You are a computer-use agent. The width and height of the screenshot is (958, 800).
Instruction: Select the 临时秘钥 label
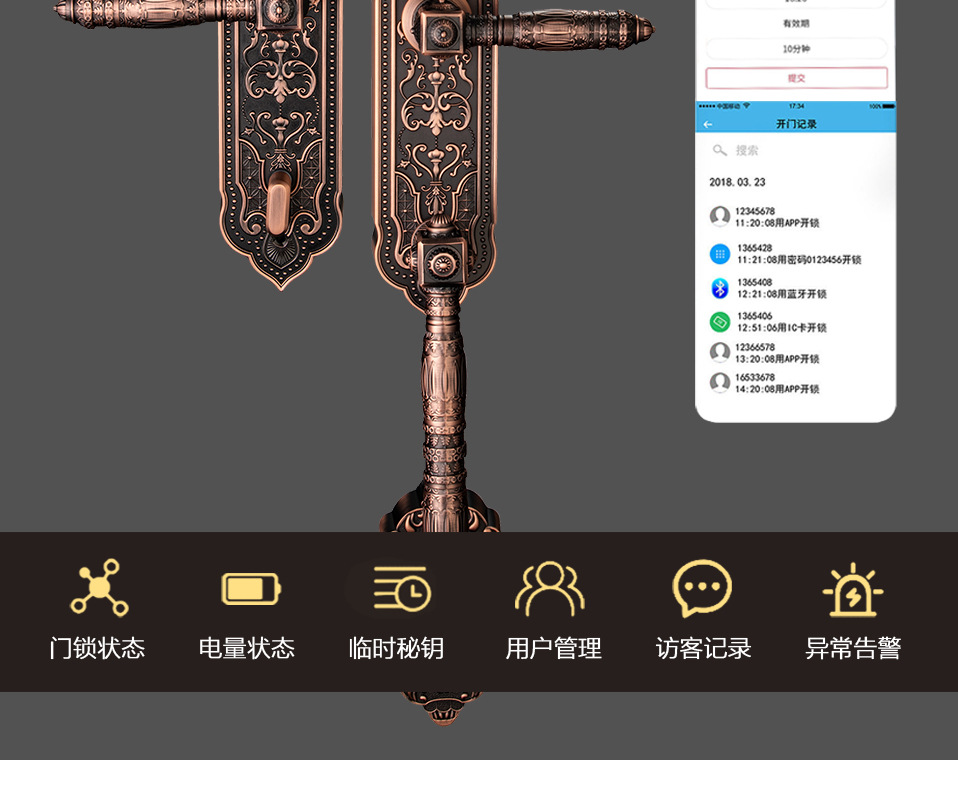coord(397,648)
